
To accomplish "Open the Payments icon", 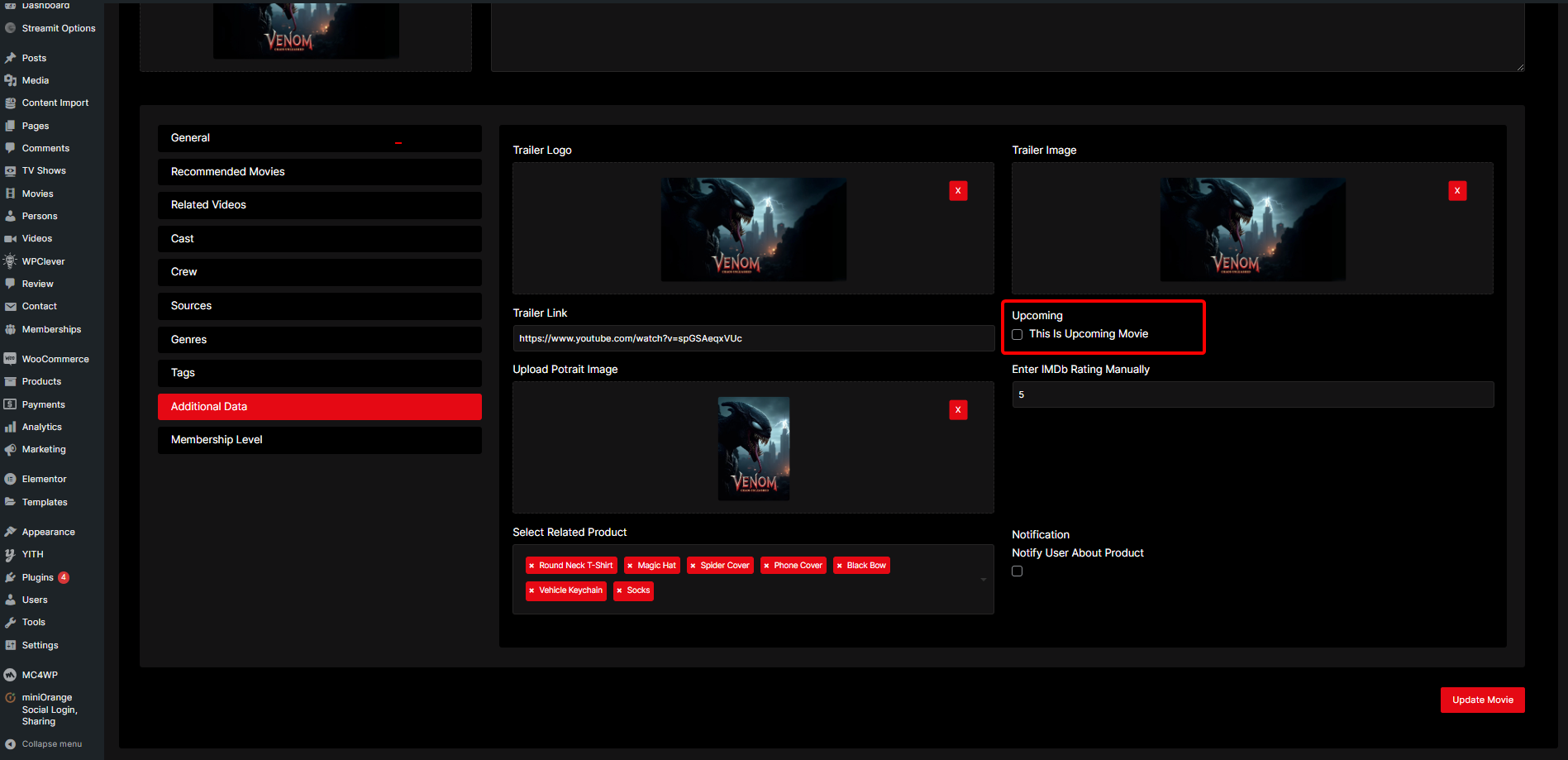I will 10,404.
